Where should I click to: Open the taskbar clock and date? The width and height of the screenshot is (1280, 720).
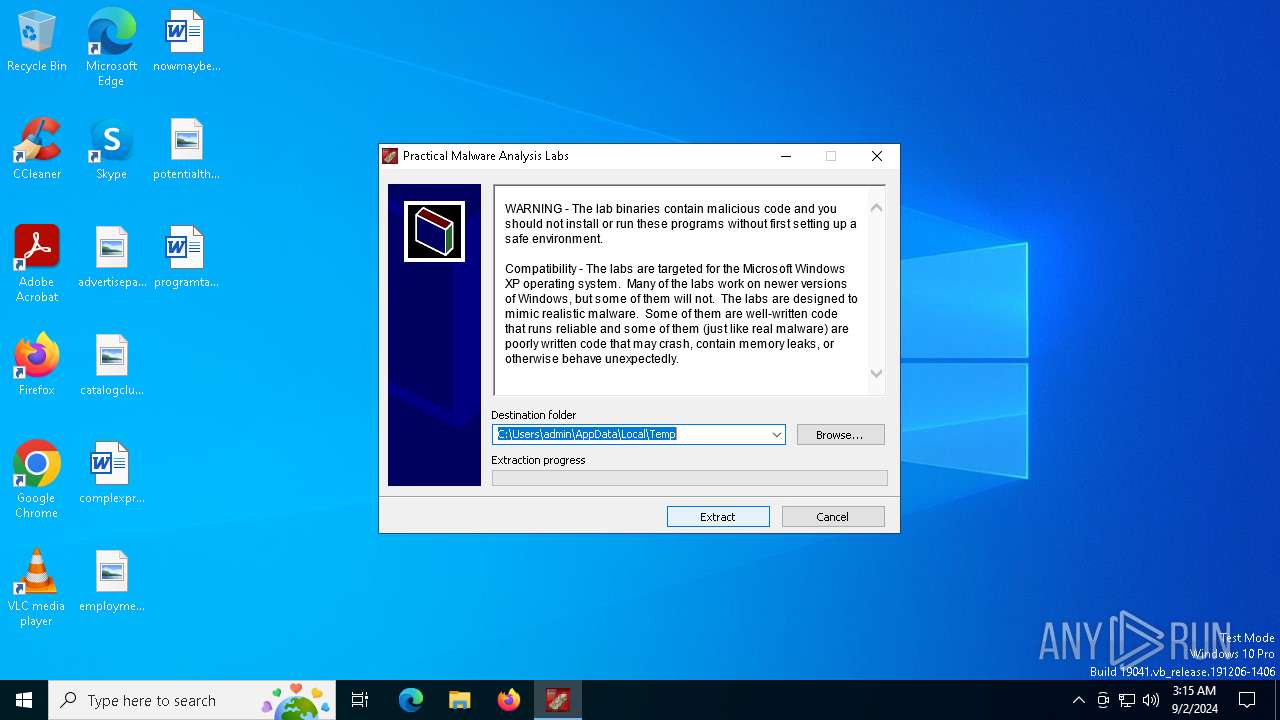pyautogui.click(x=1194, y=700)
